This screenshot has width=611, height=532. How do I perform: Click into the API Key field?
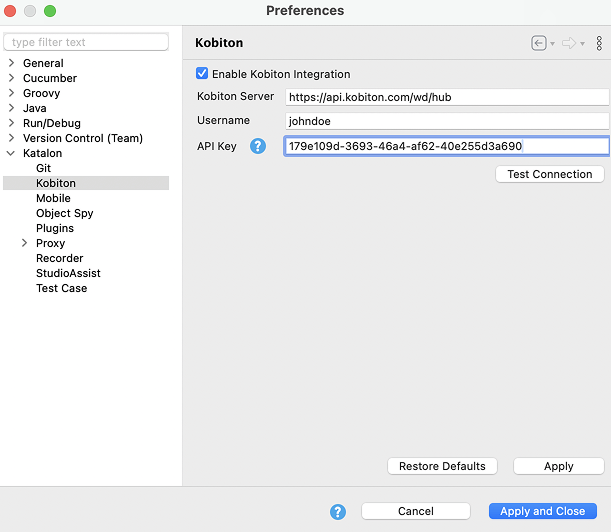tap(447, 146)
